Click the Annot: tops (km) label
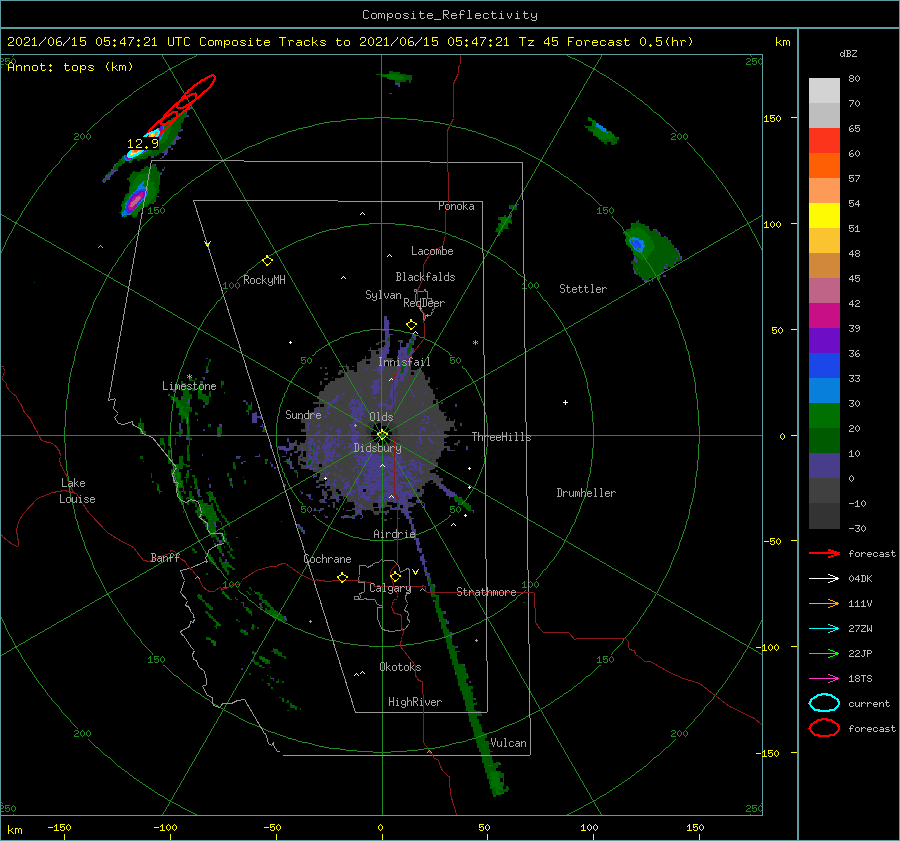The width and height of the screenshot is (900, 841). (70, 67)
